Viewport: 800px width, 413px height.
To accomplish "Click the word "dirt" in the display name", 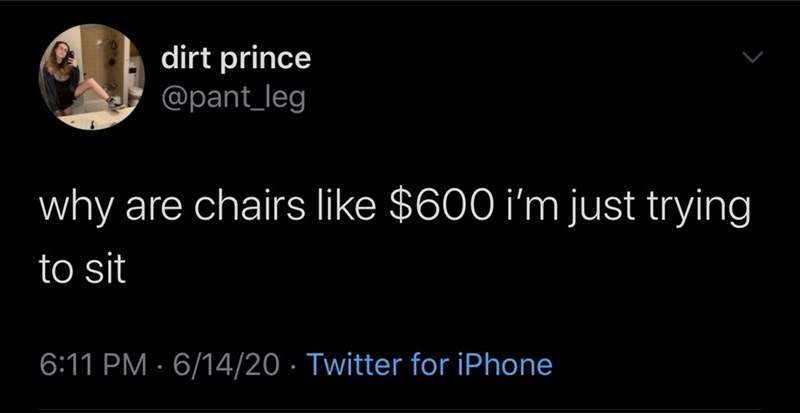I will coord(187,59).
